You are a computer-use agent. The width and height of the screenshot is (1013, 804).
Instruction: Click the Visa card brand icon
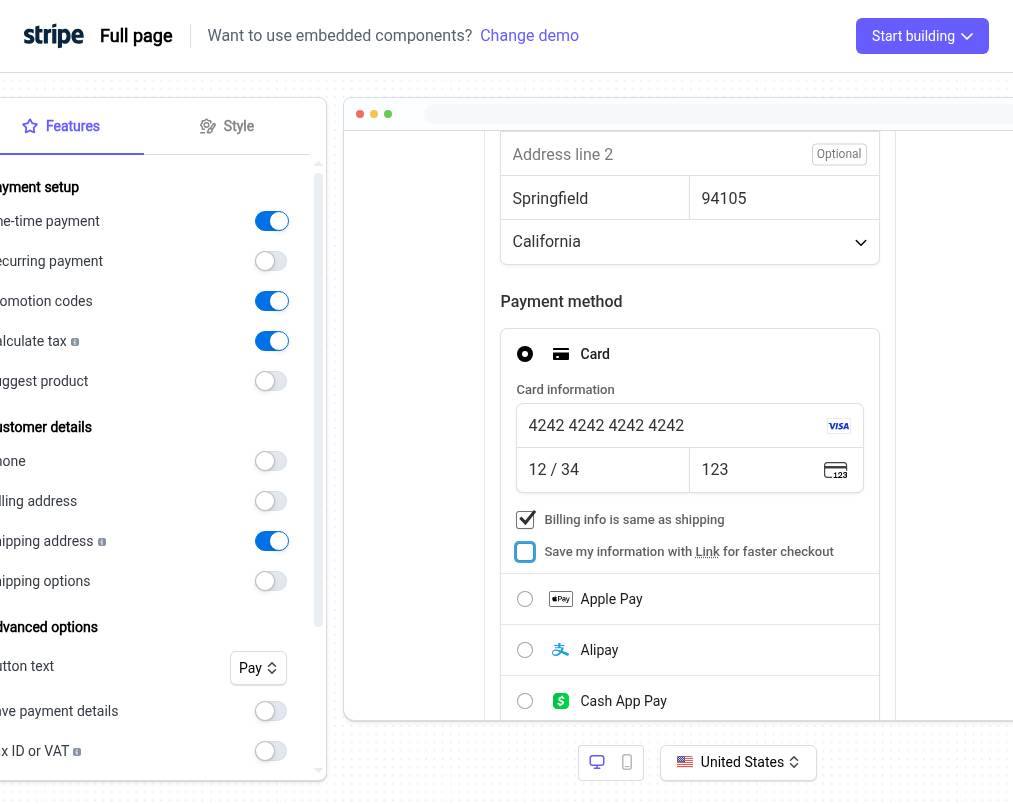click(839, 426)
